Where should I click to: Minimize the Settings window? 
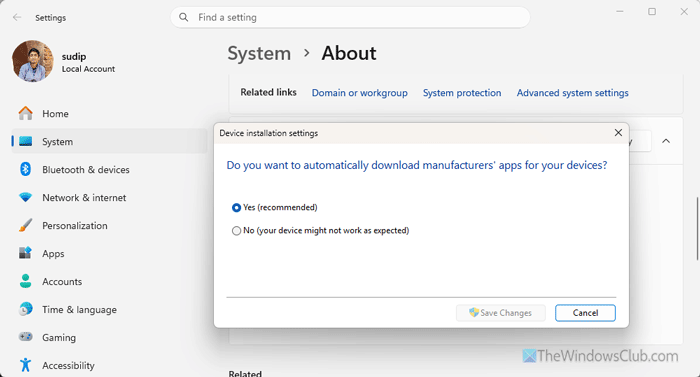point(620,12)
